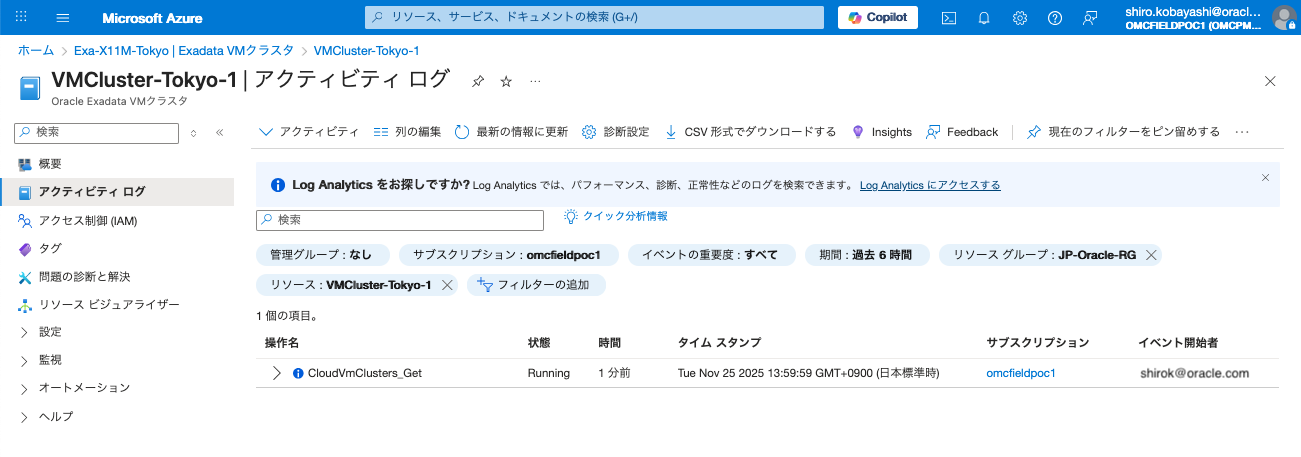Open クイック分析情報 quick insights
The image size is (1301, 457).
click(x=616, y=216)
